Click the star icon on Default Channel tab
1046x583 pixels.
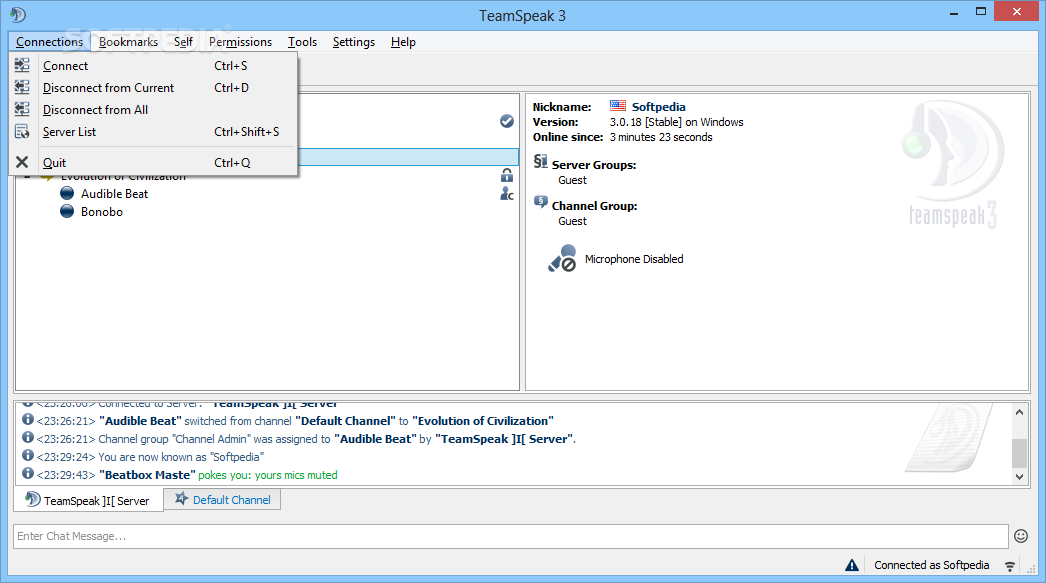pos(181,498)
